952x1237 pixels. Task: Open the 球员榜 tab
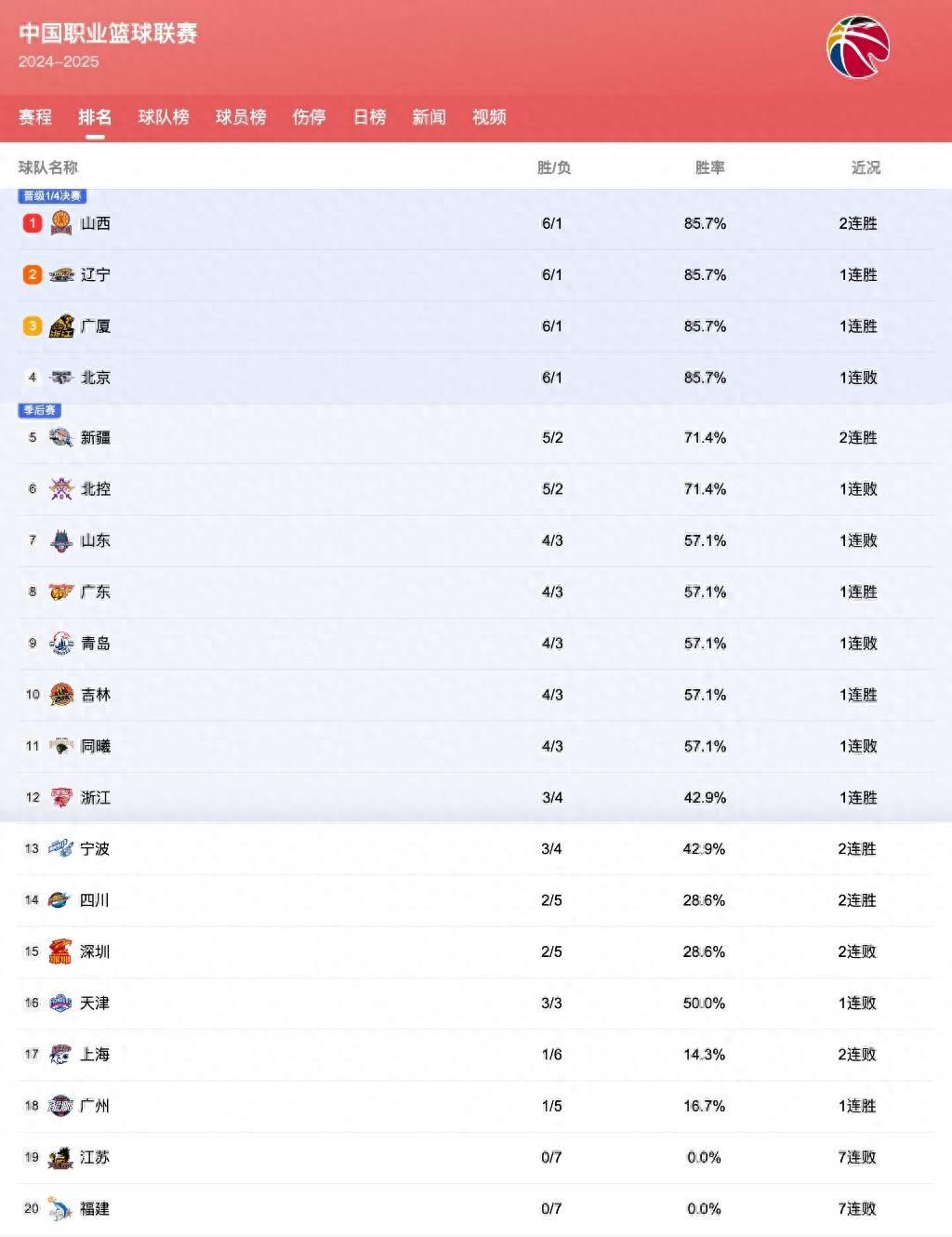[x=241, y=117]
